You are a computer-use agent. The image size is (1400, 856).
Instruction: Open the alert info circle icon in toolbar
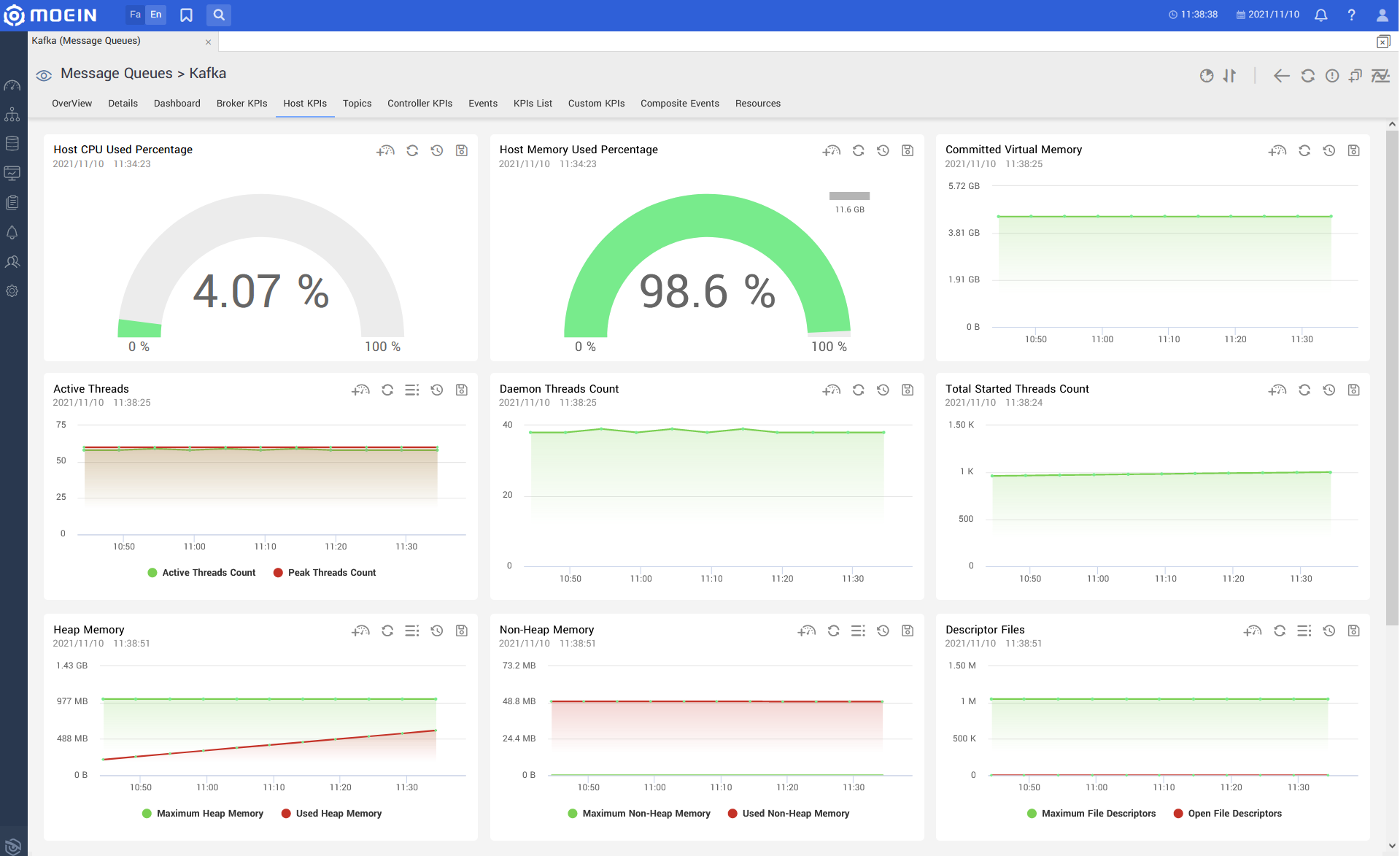tap(1332, 76)
